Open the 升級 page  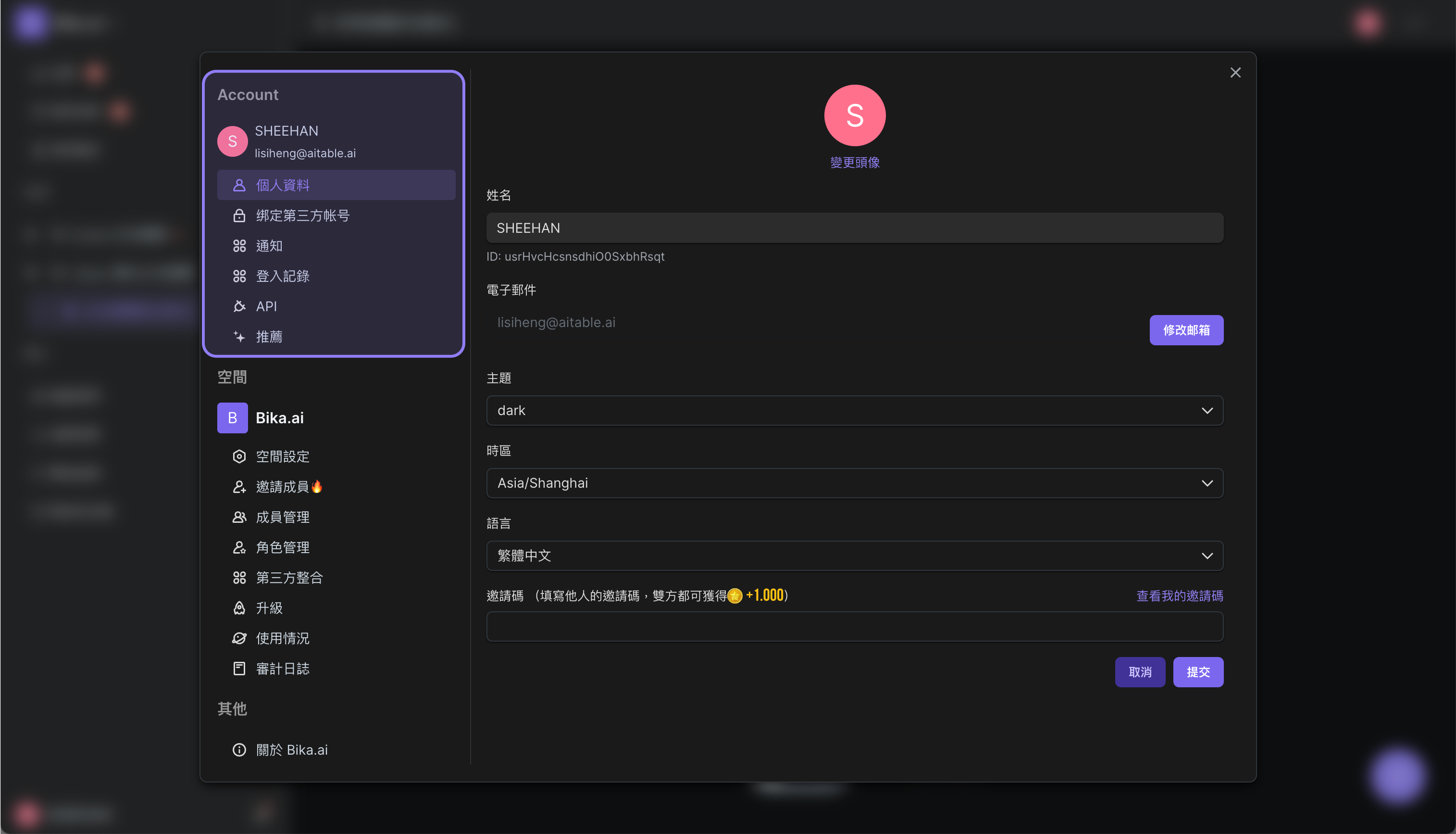[x=336, y=608]
